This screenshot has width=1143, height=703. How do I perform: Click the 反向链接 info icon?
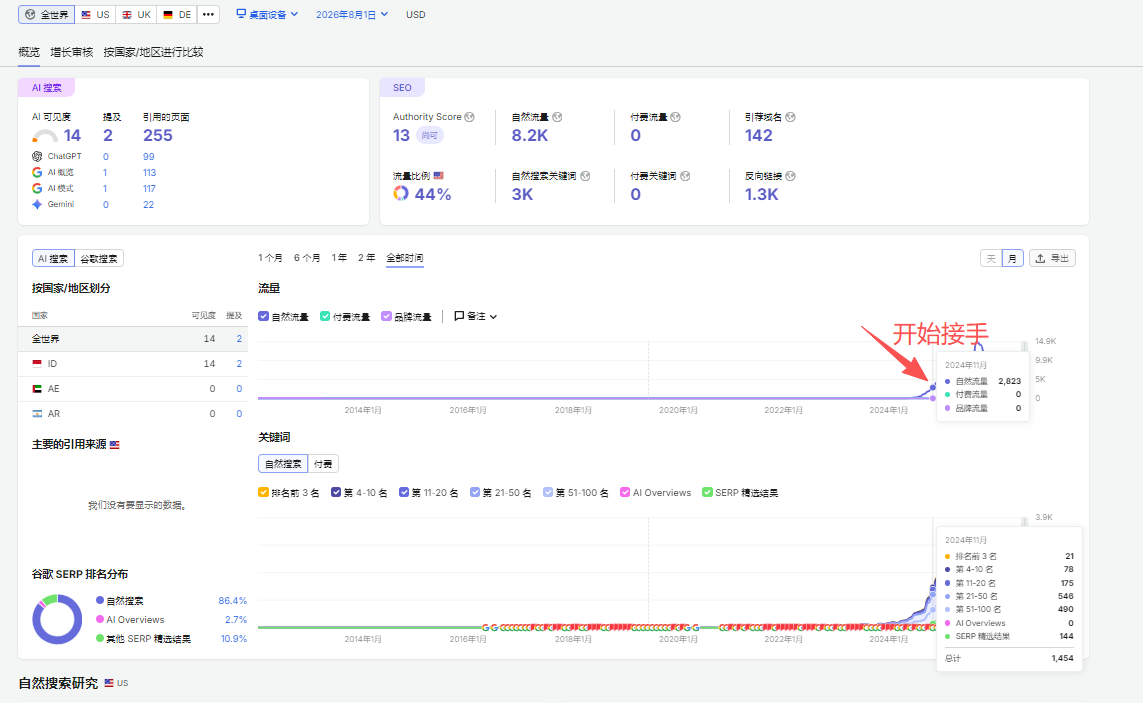click(x=790, y=176)
